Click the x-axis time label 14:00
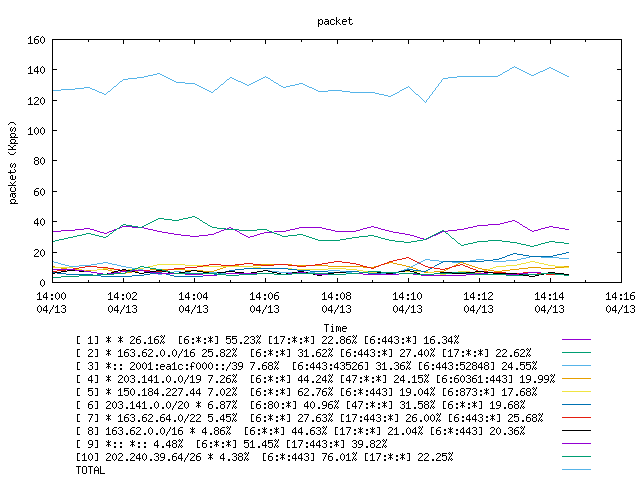This screenshot has height=480, width=640. coord(51,296)
